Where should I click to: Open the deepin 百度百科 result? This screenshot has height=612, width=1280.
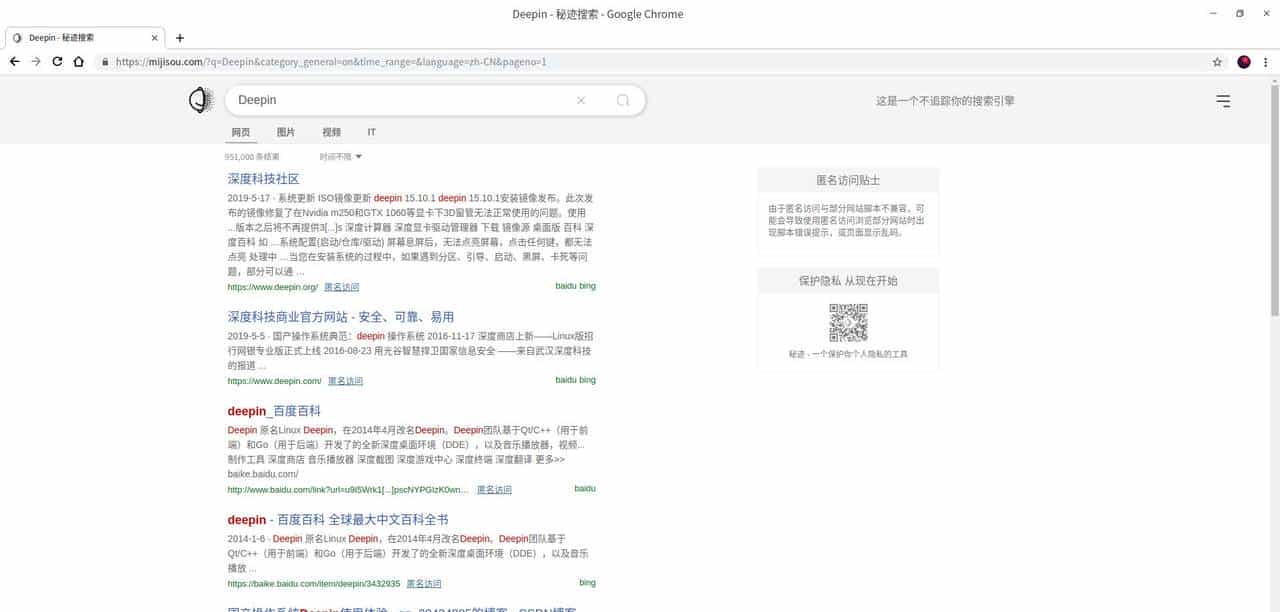[x=273, y=411]
